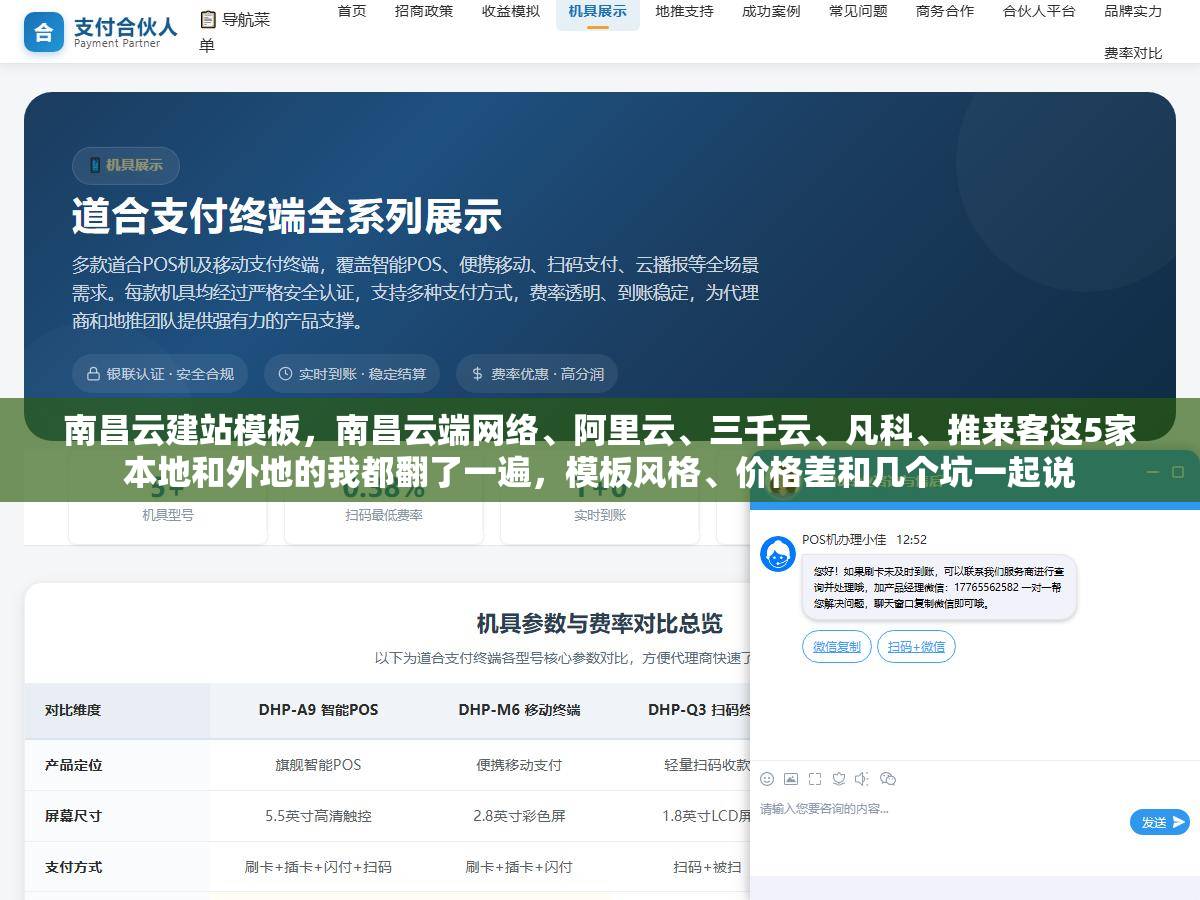Click the rate service icon in chat
Viewport: 1200px width, 900px height.
839,778
